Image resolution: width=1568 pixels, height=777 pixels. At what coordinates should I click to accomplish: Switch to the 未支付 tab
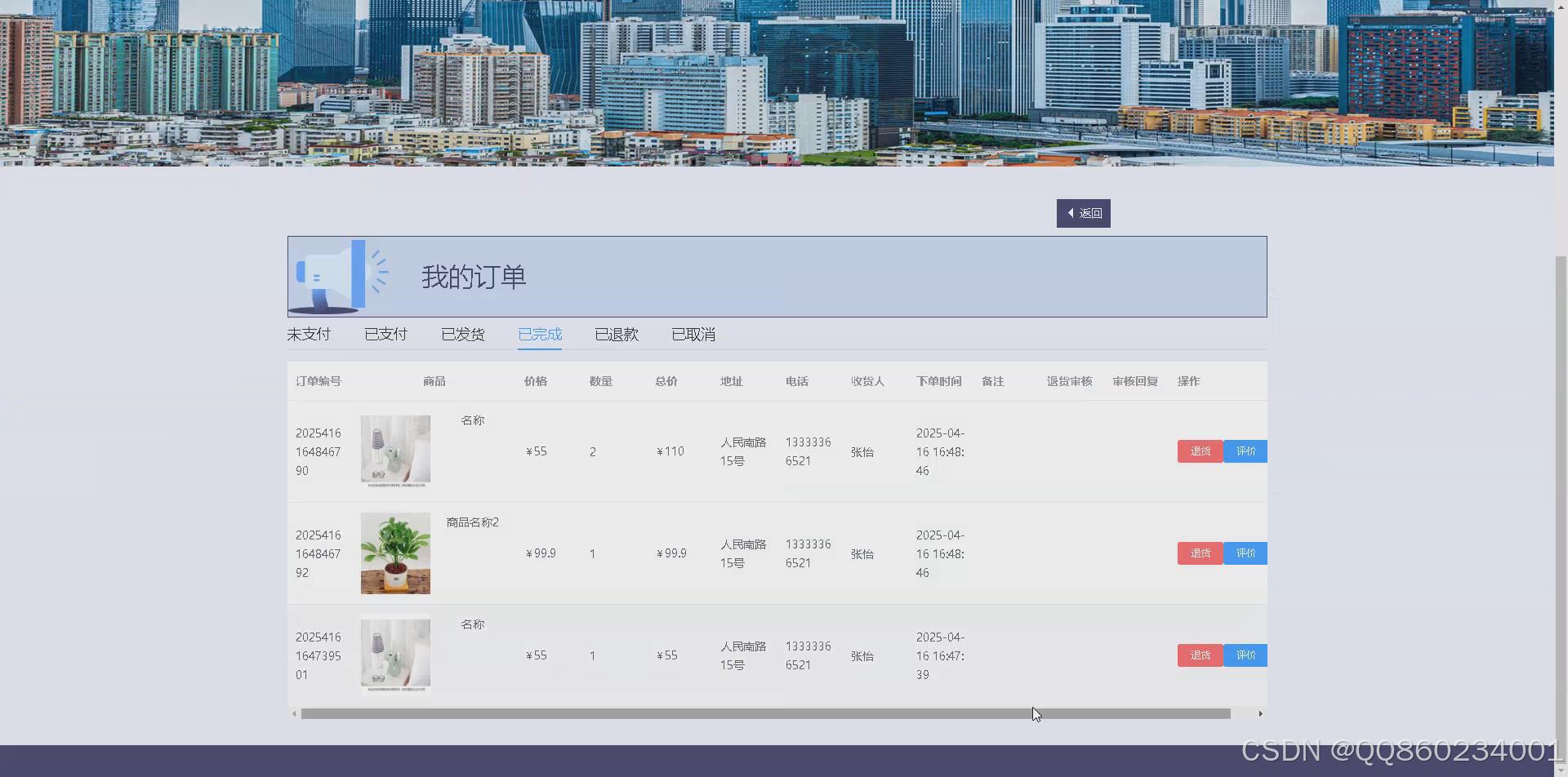click(x=309, y=334)
